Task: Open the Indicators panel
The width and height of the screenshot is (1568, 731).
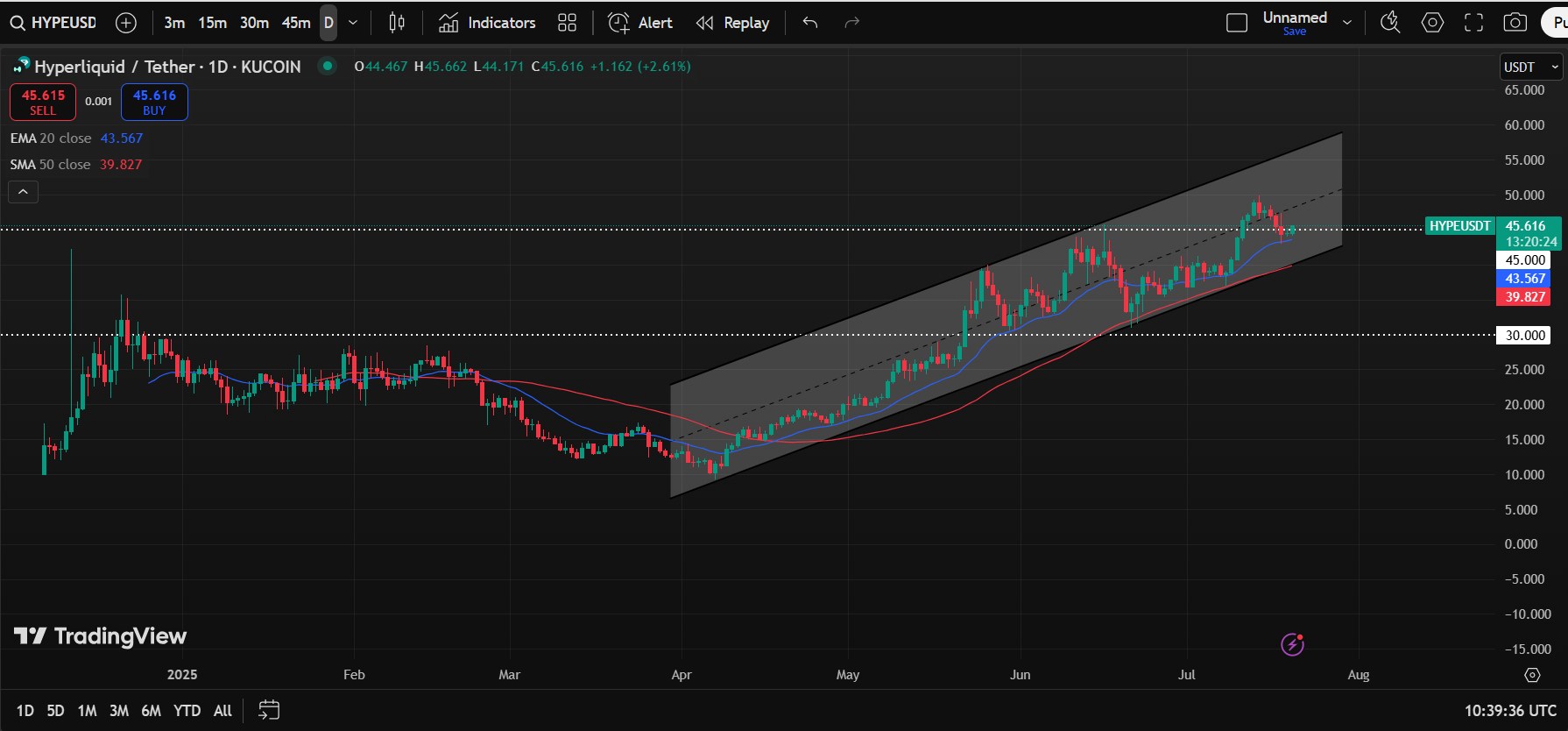Action: point(487,23)
